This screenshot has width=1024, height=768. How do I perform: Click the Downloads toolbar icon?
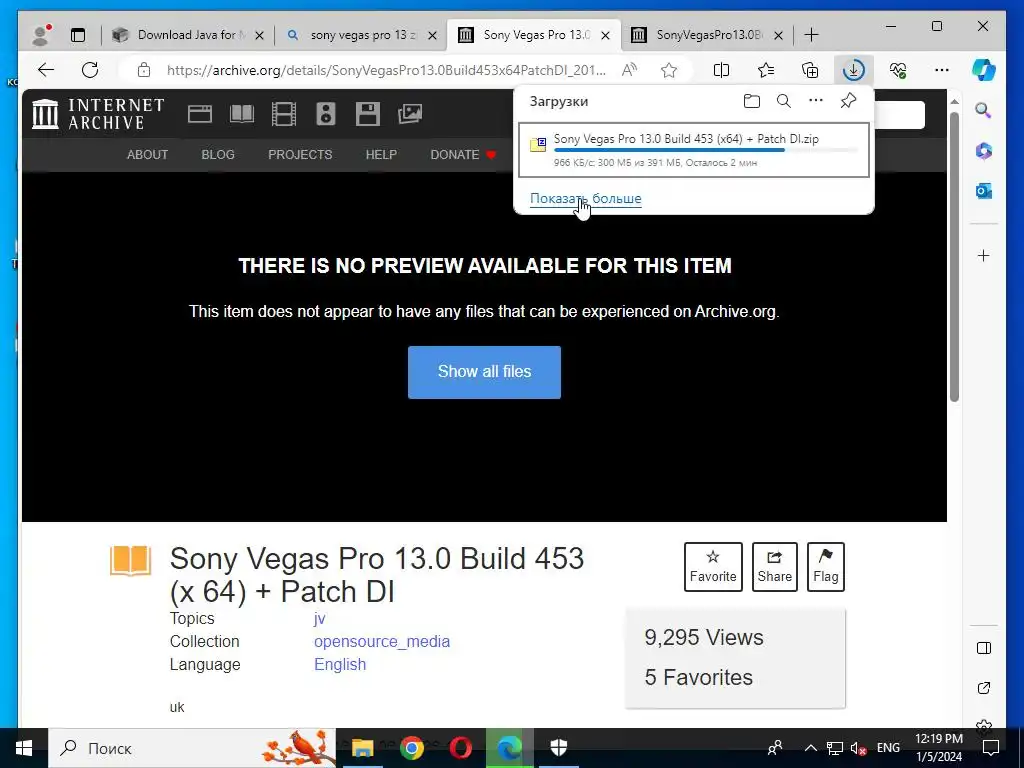[854, 70]
